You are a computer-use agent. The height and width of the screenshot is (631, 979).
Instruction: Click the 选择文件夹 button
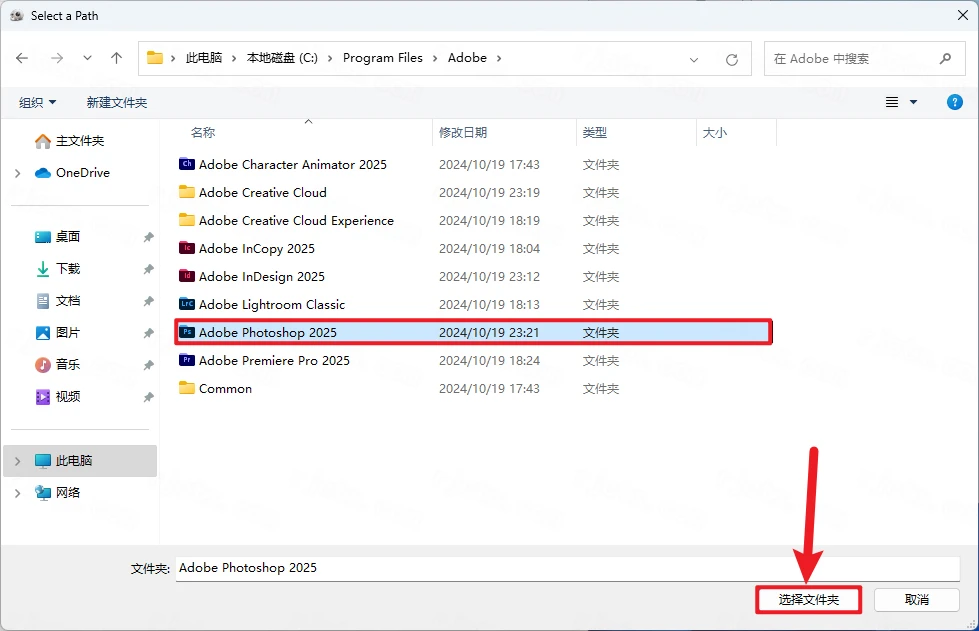coord(808,600)
